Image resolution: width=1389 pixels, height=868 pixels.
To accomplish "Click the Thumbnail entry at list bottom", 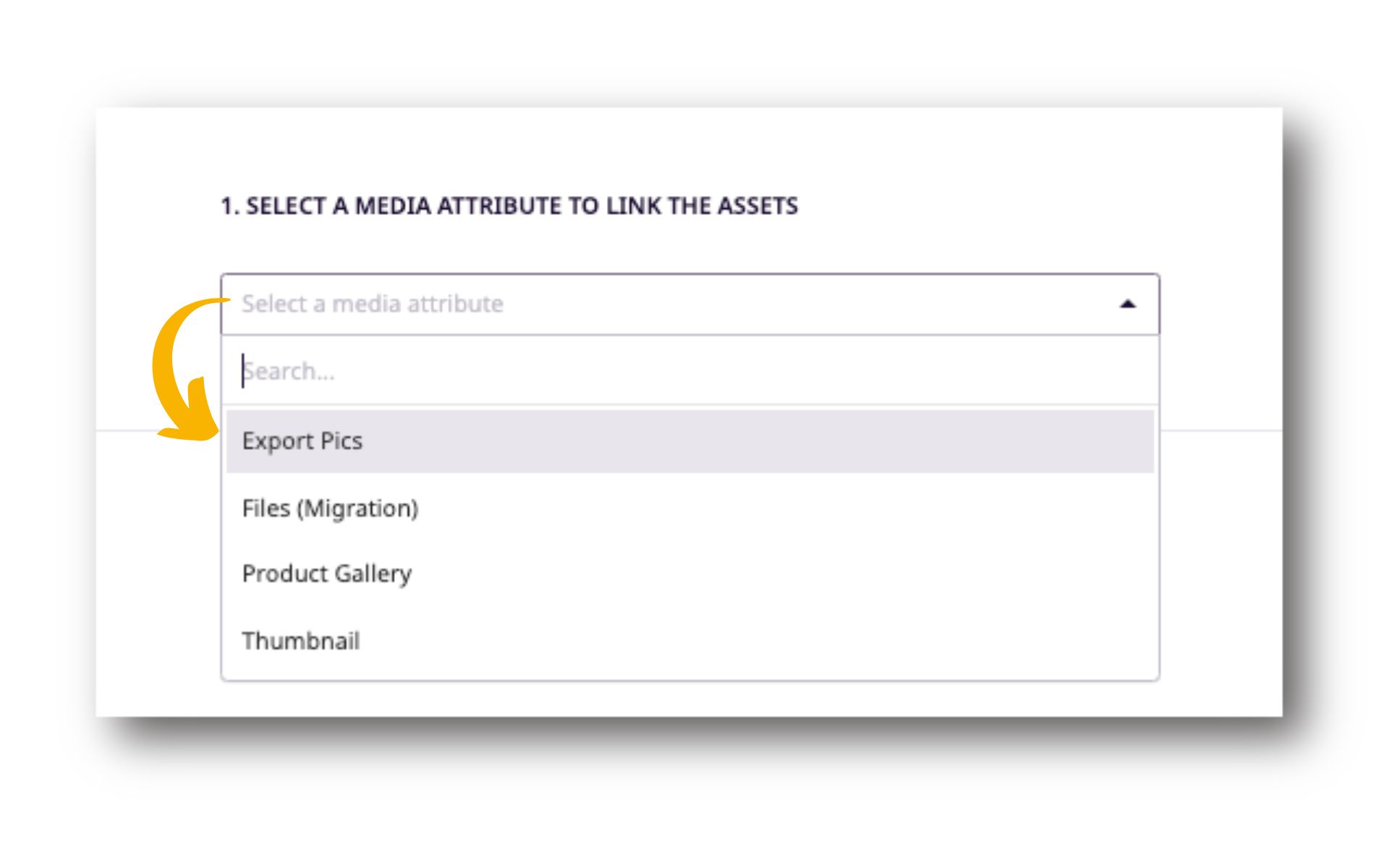I will [301, 641].
